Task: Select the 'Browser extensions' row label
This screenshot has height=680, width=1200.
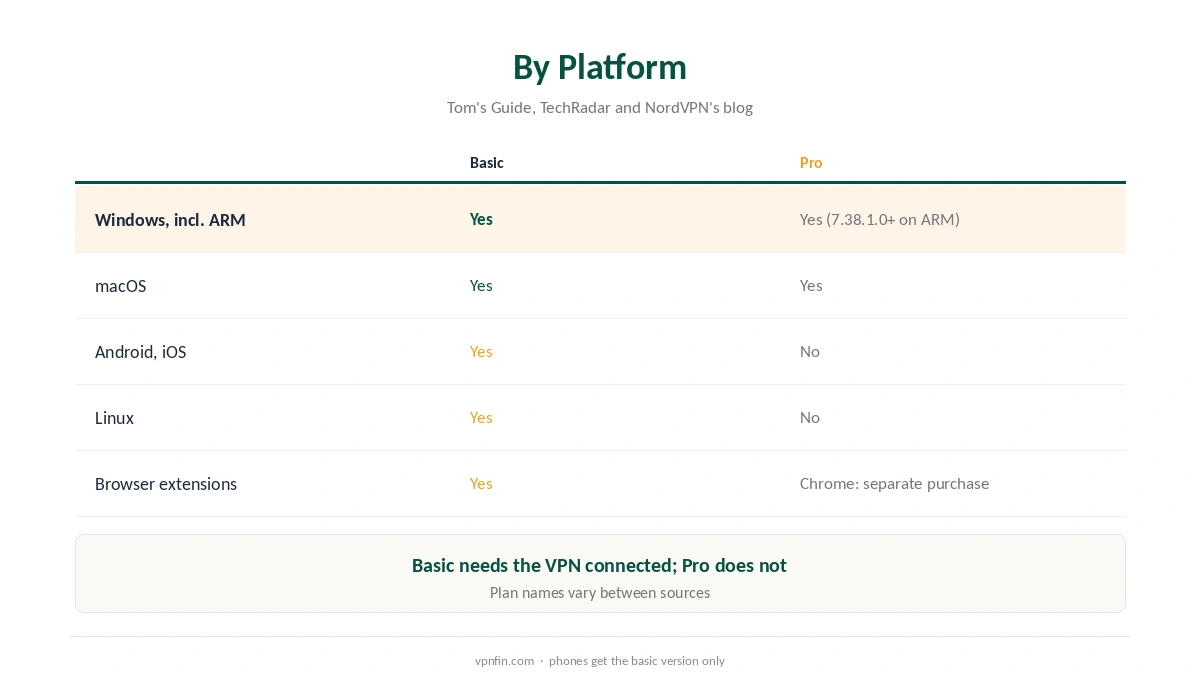Action: (166, 484)
